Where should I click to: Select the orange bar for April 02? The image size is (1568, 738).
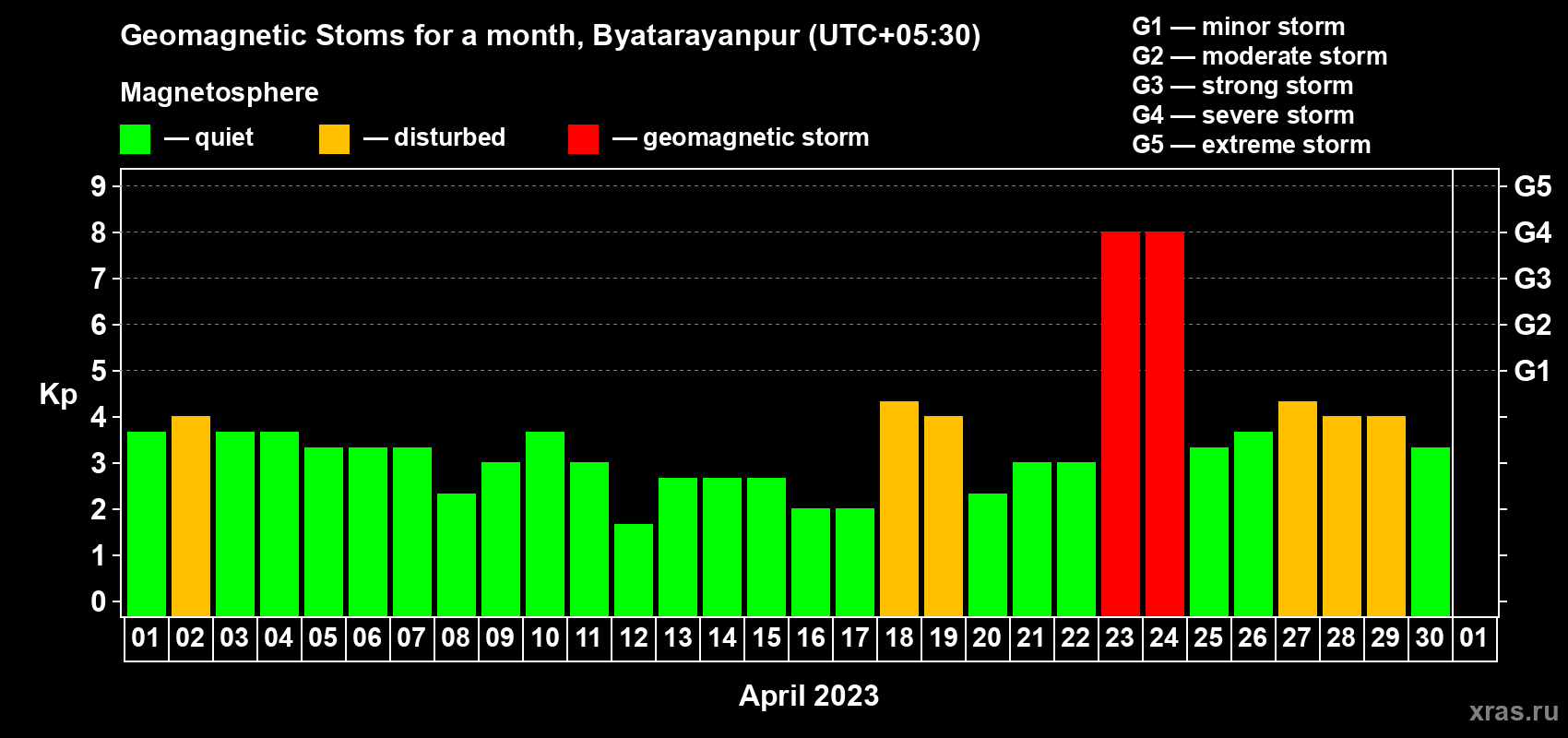[x=191, y=516]
